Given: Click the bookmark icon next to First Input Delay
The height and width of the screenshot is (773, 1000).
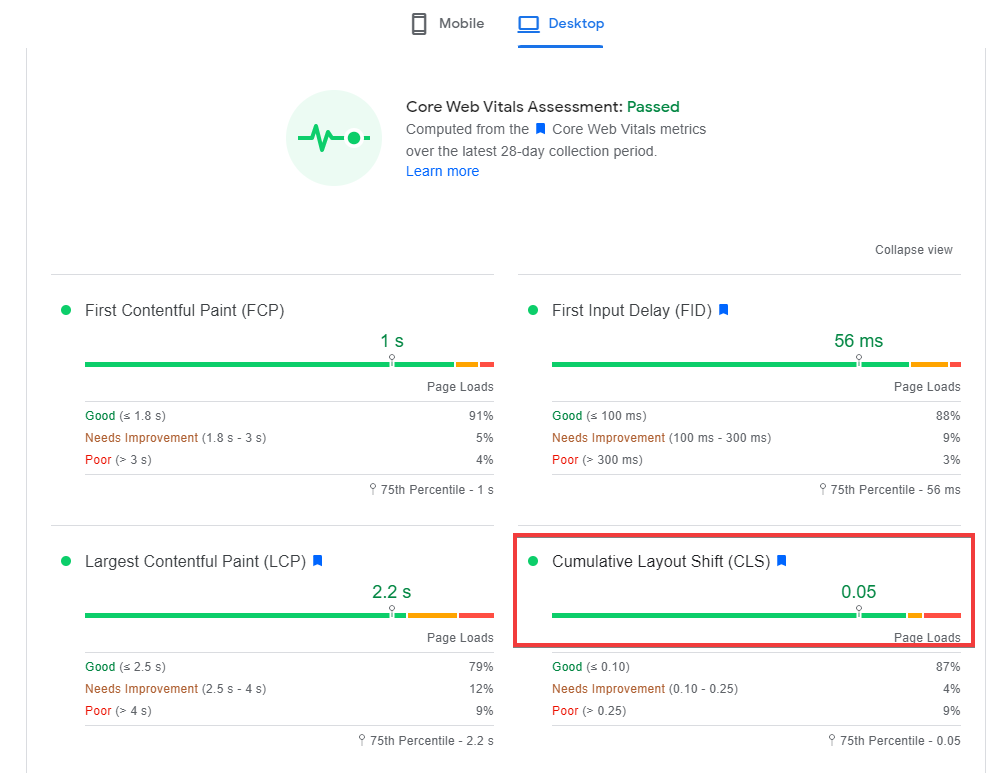Looking at the screenshot, I should pos(724,310).
